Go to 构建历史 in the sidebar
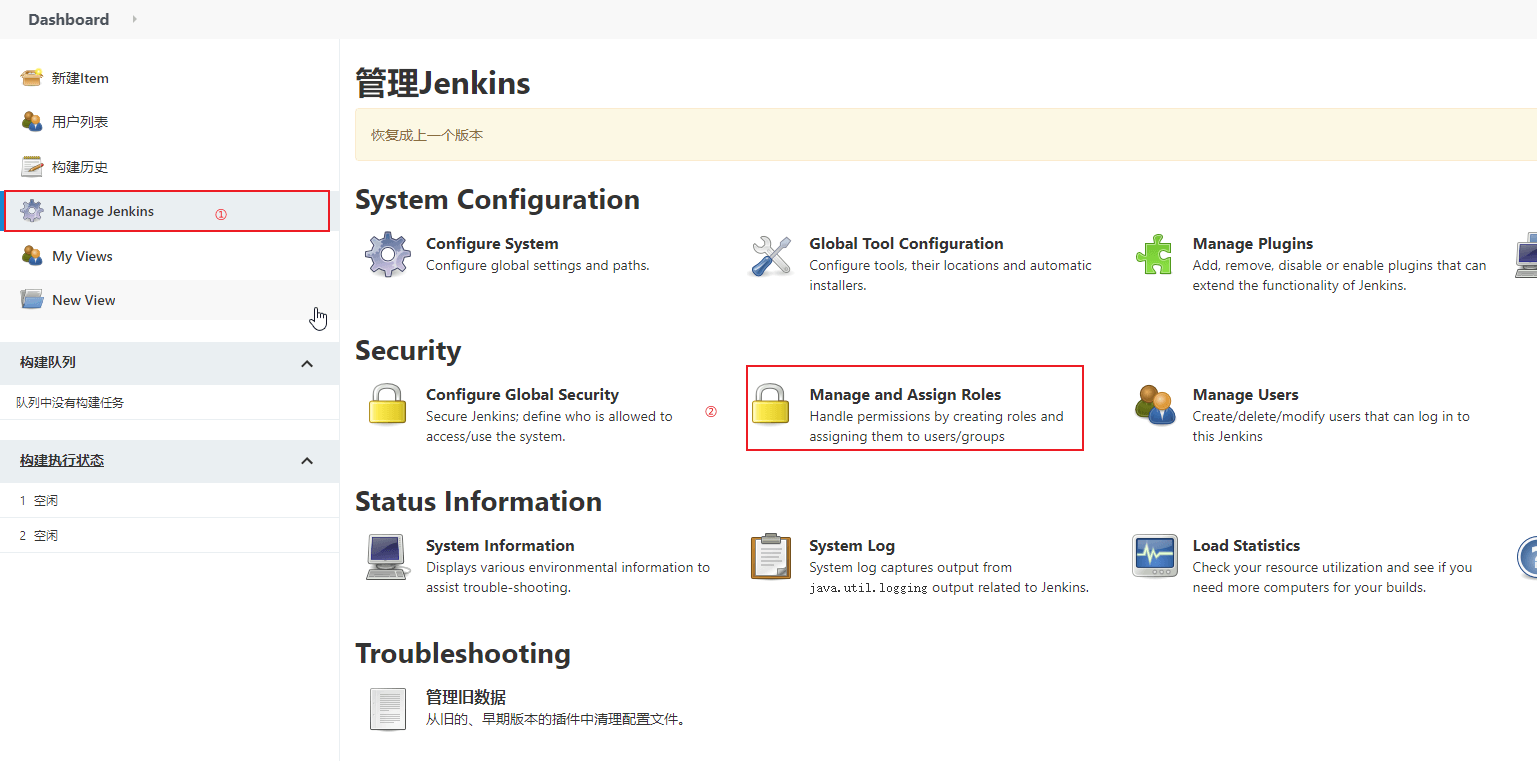 pyautogui.click(x=80, y=167)
